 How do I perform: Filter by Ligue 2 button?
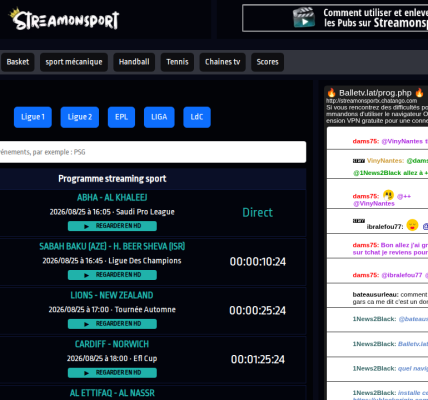pyautogui.click(x=80, y=117)
